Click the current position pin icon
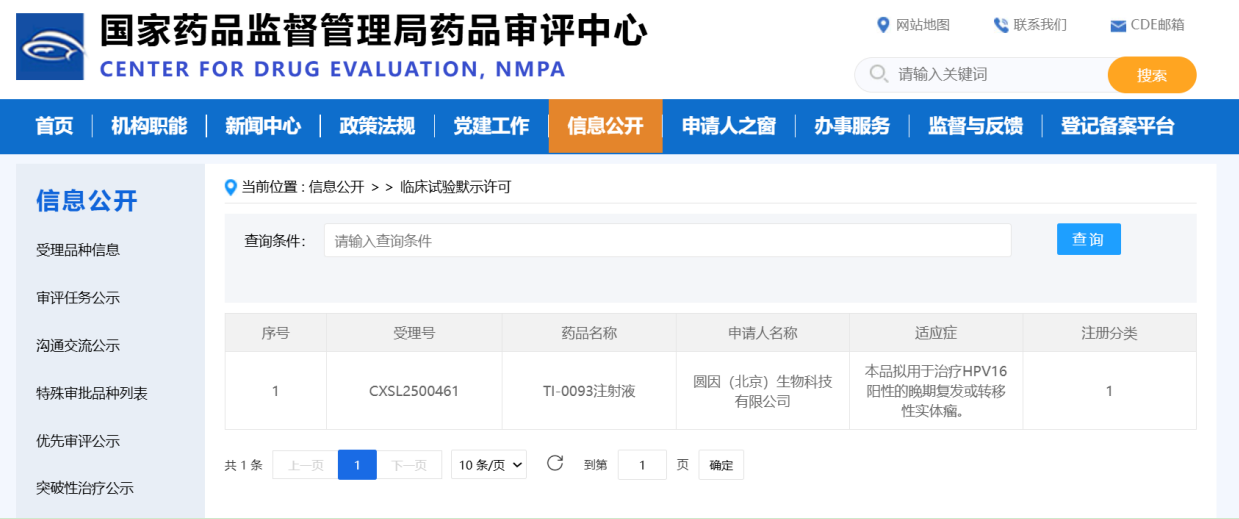Screen dimensions: 1239x519 pos(231,187)
